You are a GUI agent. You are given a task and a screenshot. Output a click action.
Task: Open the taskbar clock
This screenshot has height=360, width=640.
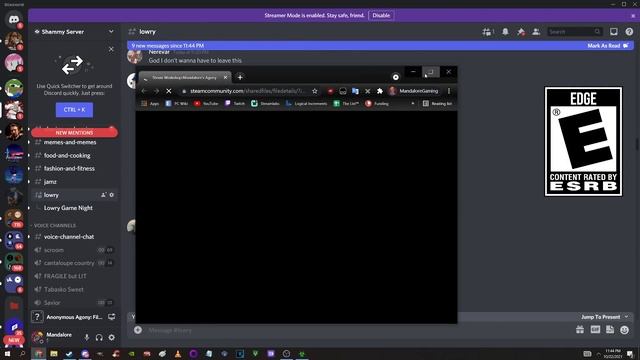click(x=612, y=353)
